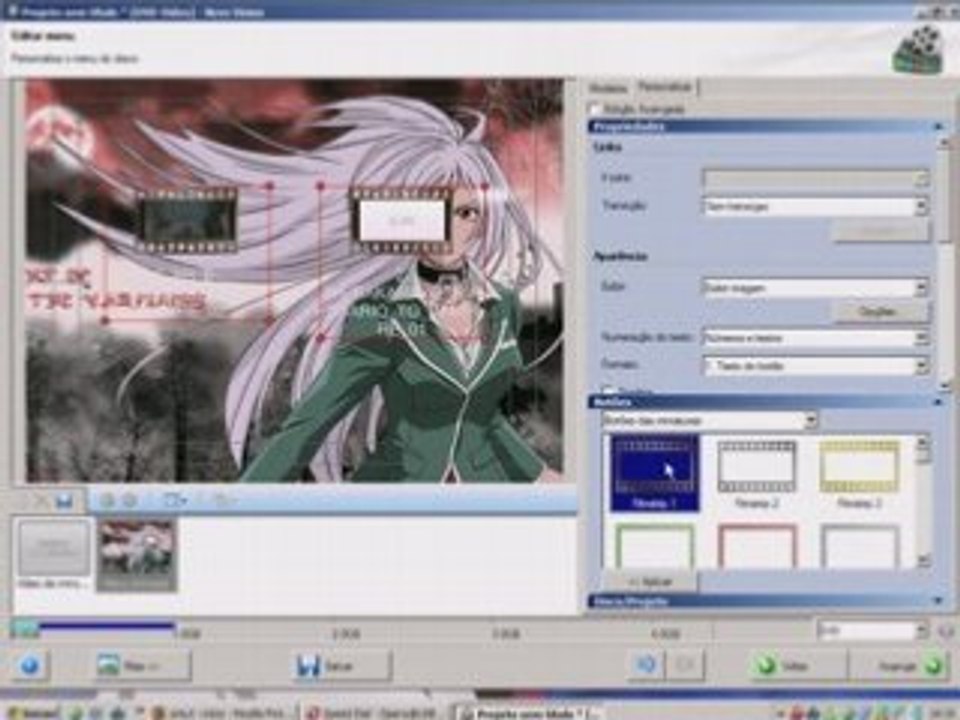Click the Mais button in the bottom bar
This screenshot has height=720, width=960.
(142, 665)
